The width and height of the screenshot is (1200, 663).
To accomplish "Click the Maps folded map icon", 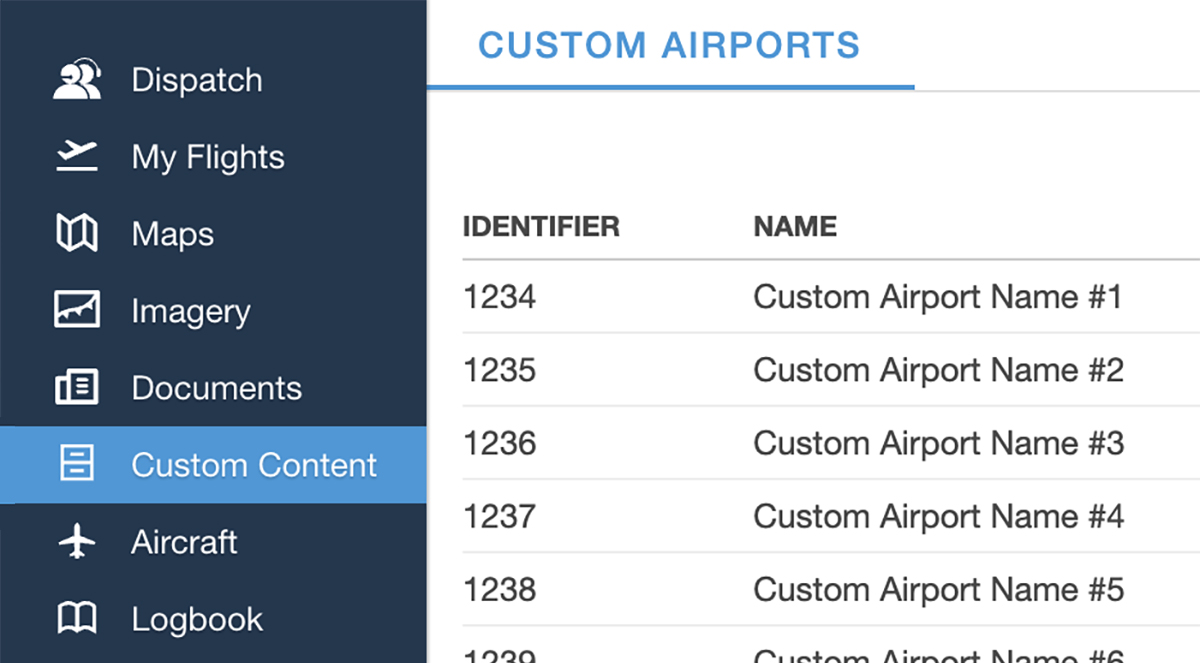I will point(77,234).
